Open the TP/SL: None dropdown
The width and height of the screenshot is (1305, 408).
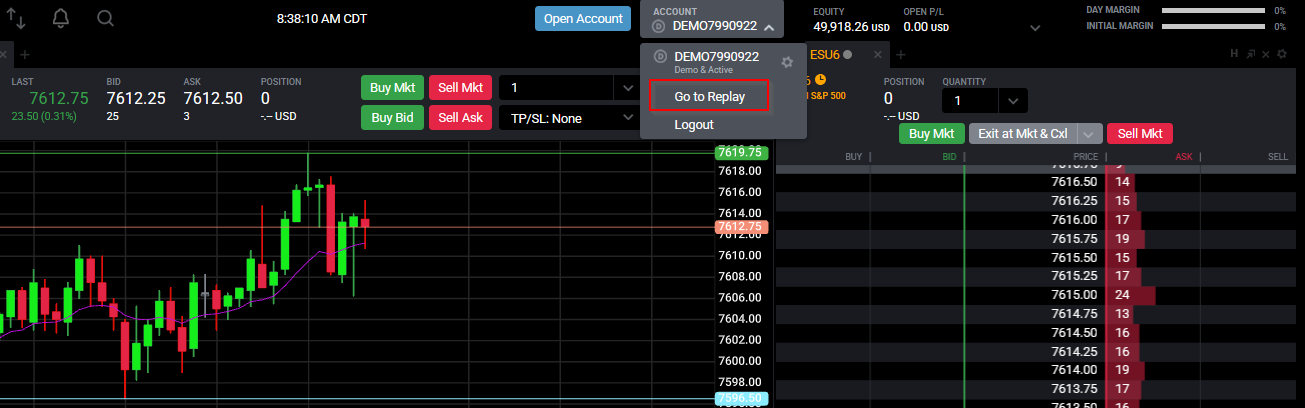(x=568, y=118)
